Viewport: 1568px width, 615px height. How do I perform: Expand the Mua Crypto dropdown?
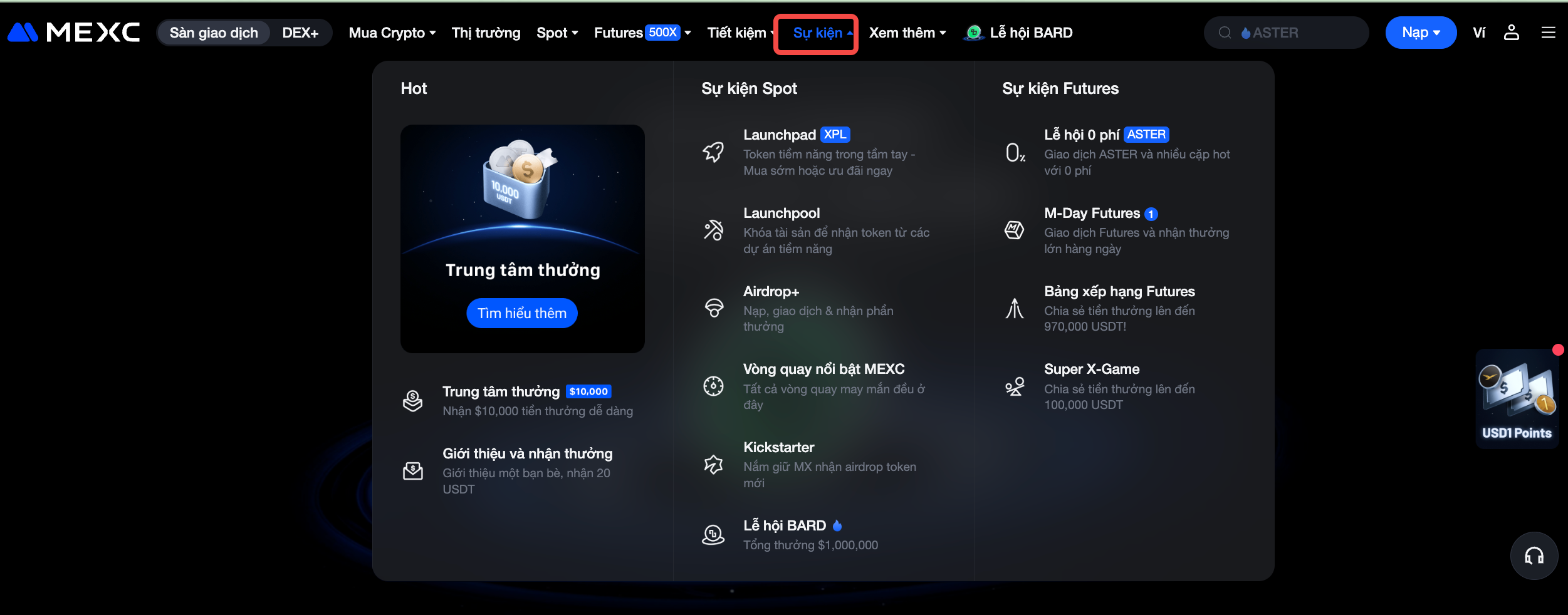tap(392, 33)
